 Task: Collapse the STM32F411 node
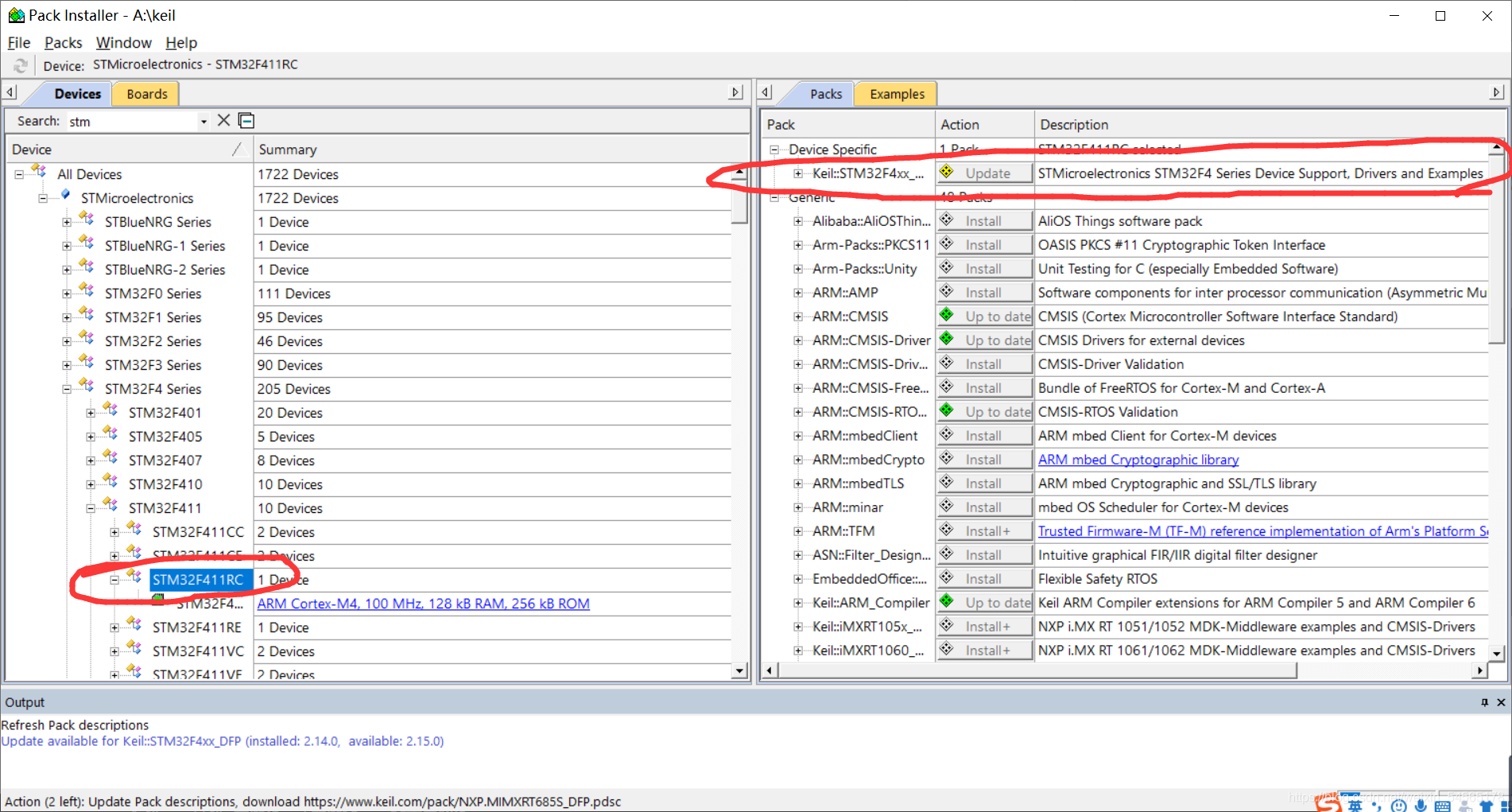91,508
